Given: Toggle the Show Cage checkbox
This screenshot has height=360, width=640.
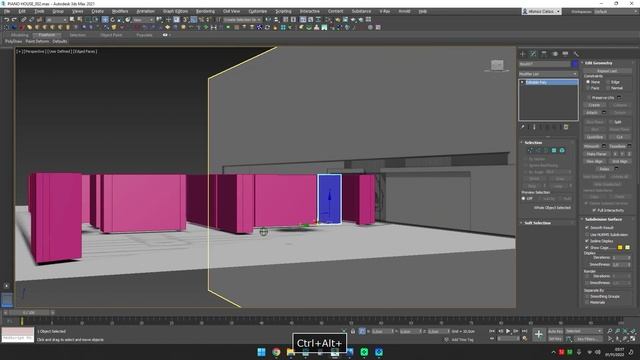Looking at the screenshot, I should [587, 247].
